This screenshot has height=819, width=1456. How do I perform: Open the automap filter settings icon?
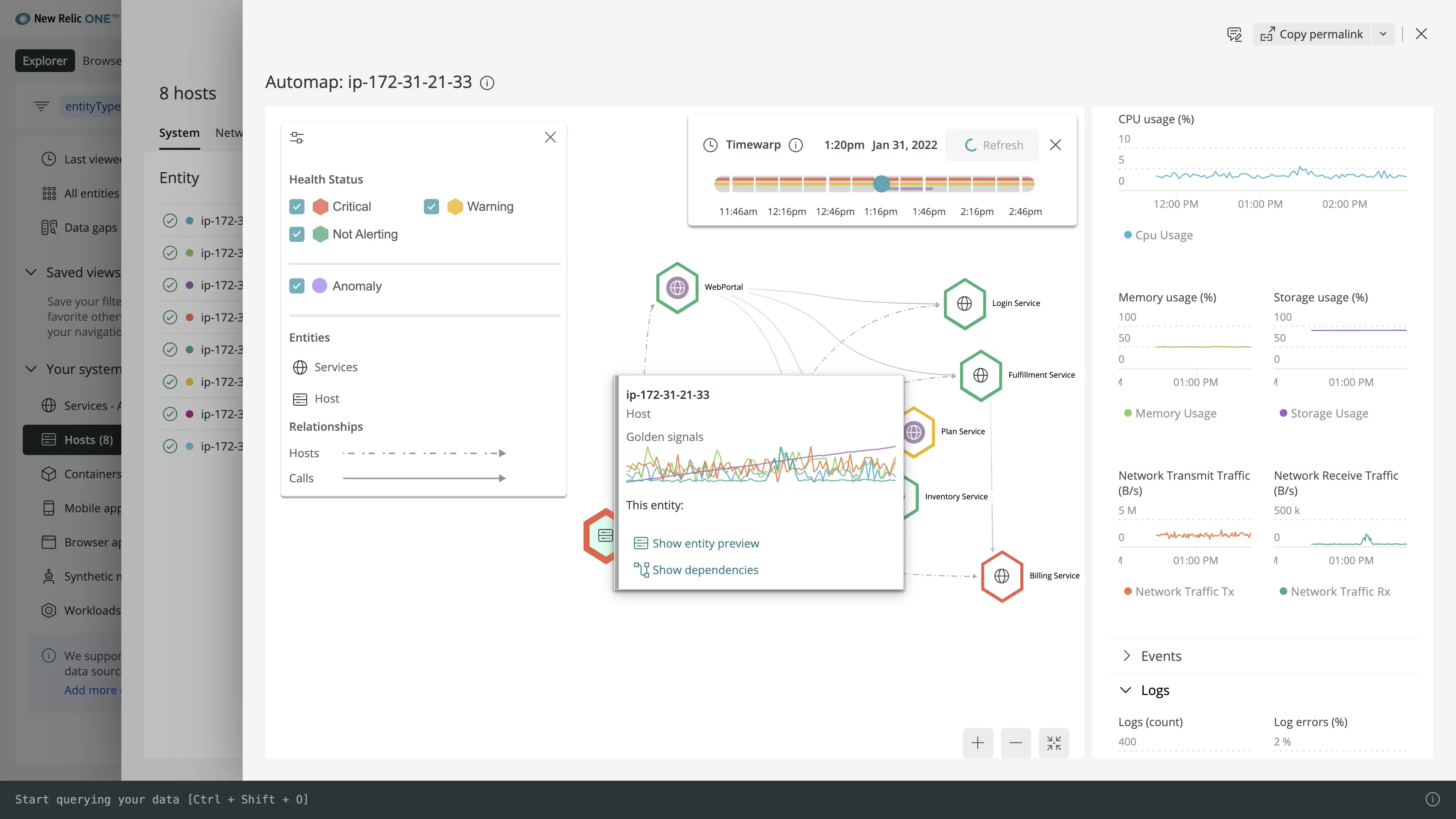tap(297, 137)
